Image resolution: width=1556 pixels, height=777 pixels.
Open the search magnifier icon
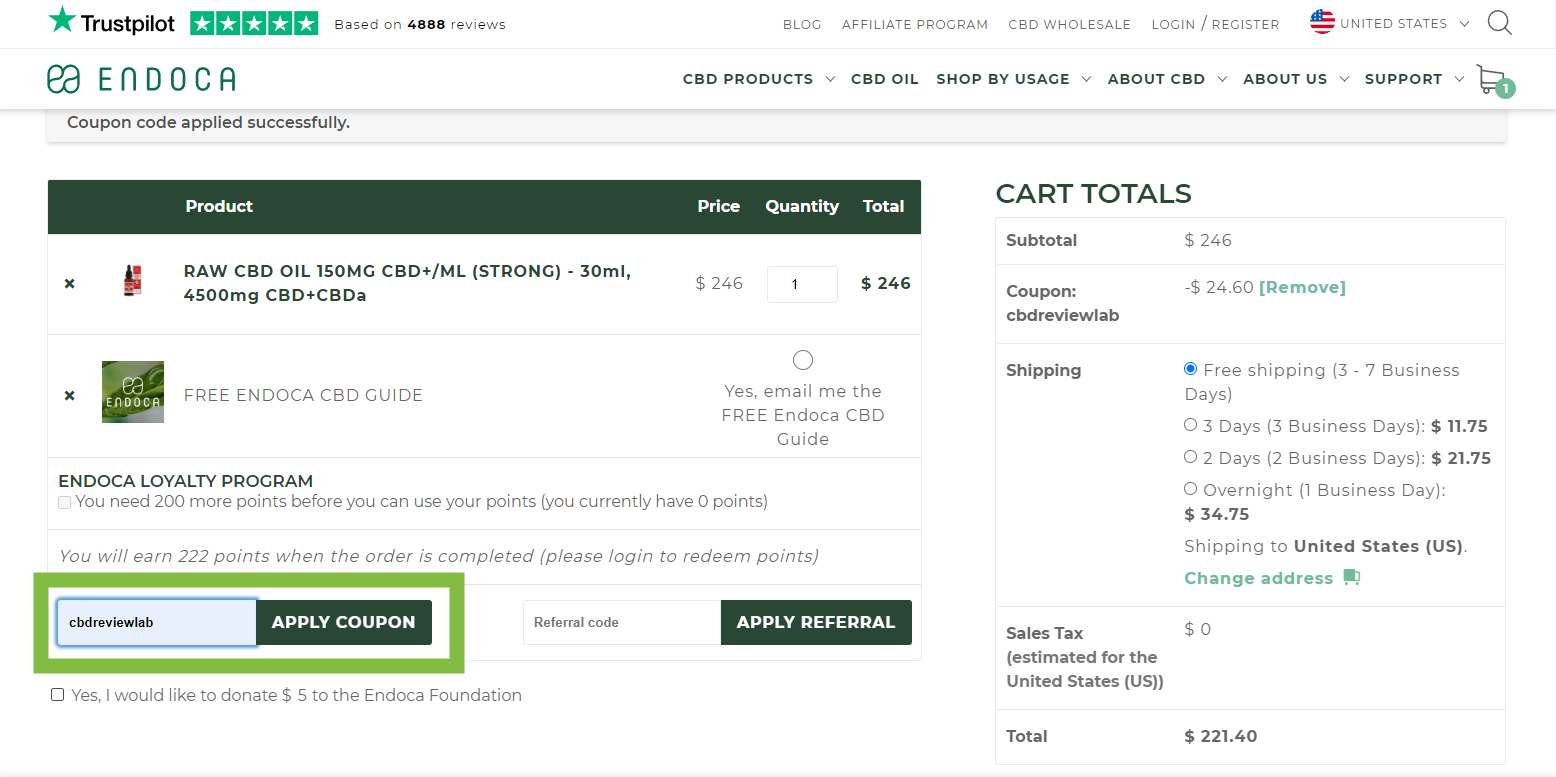click(x=1499, y=23)
